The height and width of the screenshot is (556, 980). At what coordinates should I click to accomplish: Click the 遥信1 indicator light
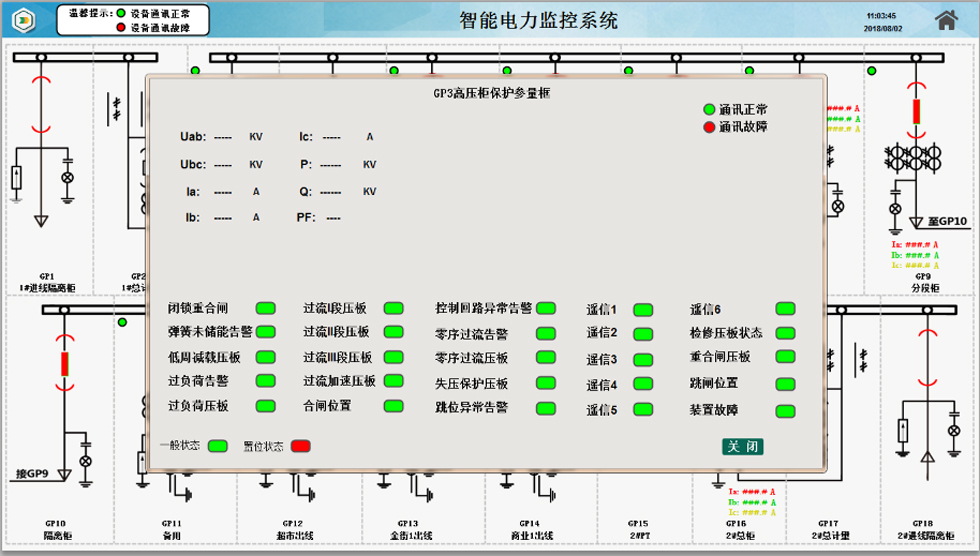tap(642, 310)
